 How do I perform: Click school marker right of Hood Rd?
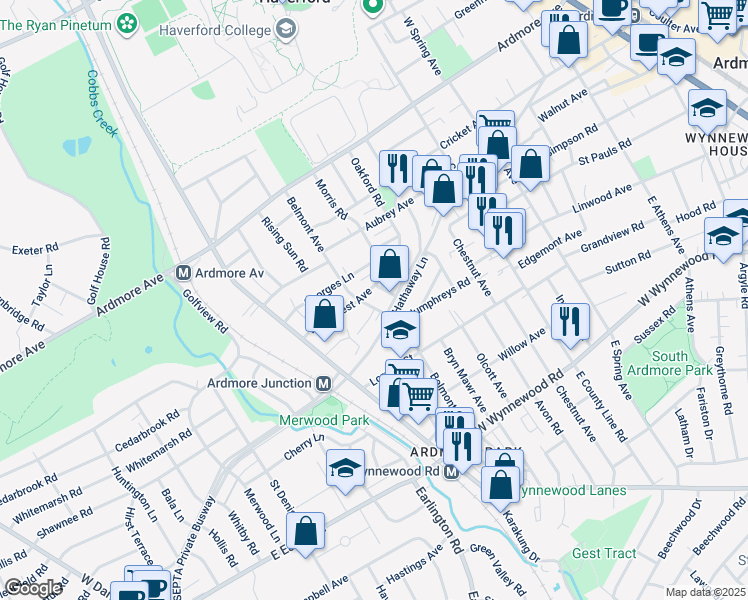point(723,237)
